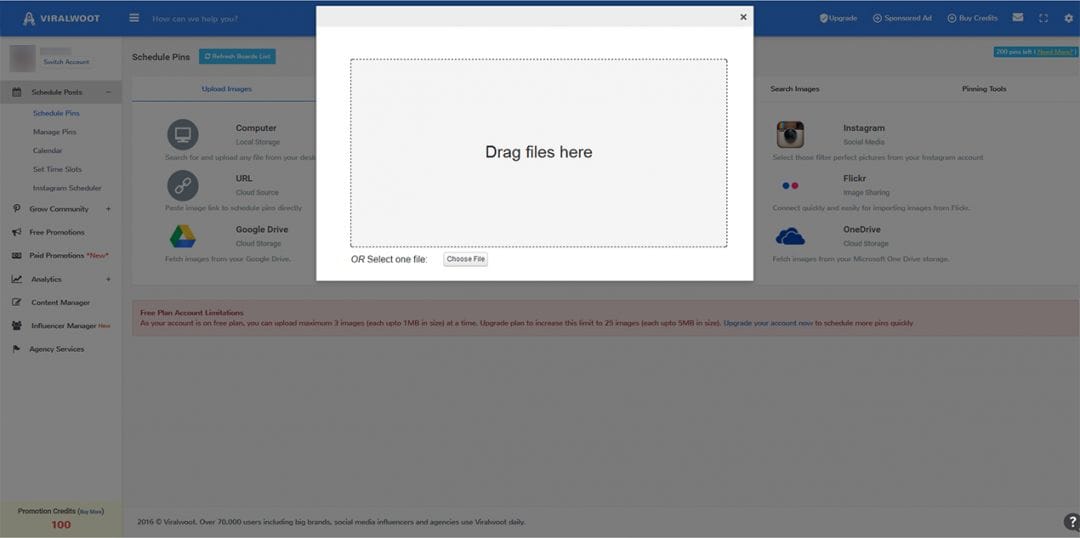Open Manage Pins in sidebar

pyautogui.click(x=54, y=132)
